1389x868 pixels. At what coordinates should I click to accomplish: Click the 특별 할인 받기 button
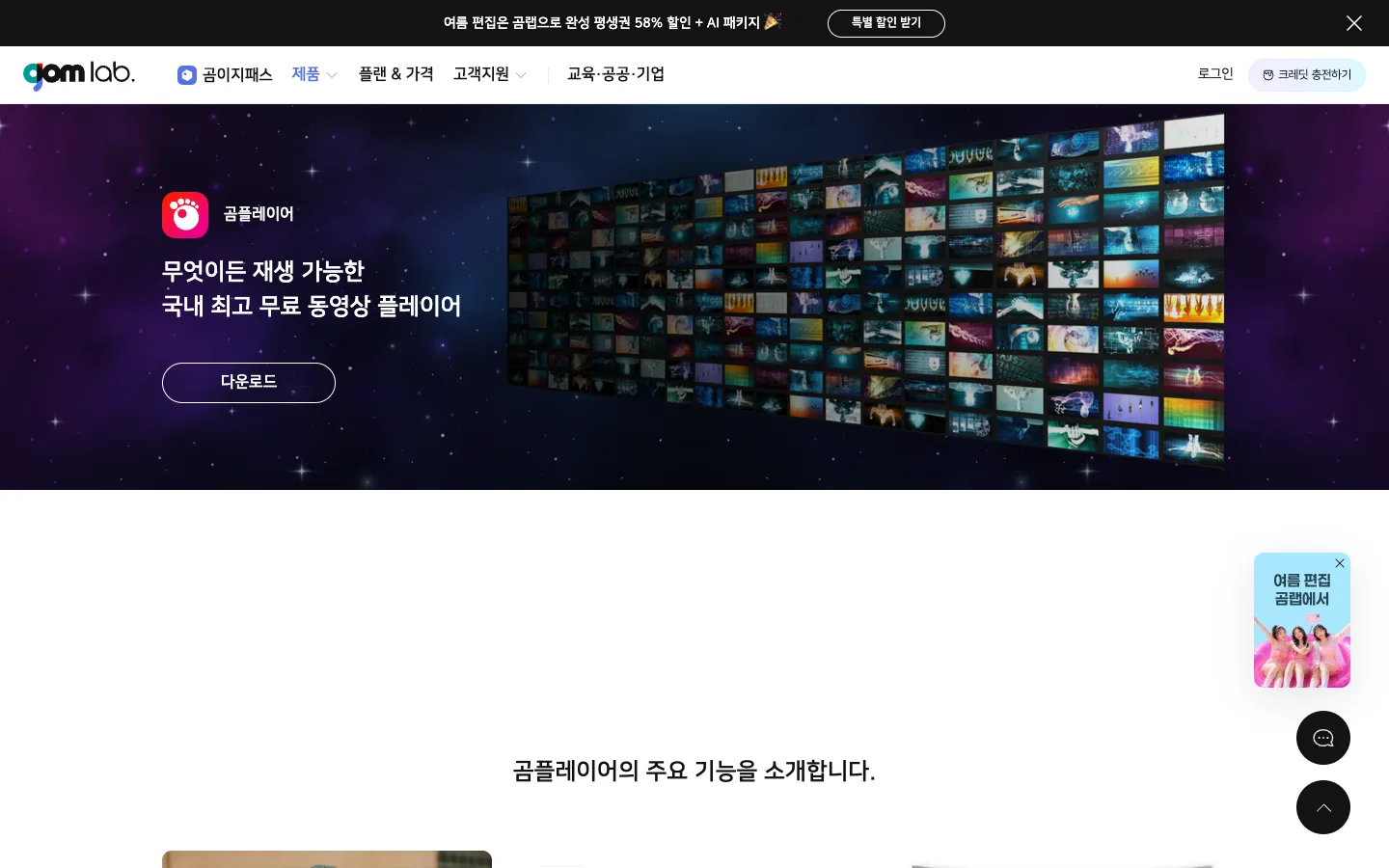pyautogui.click(x=885, y=23)
